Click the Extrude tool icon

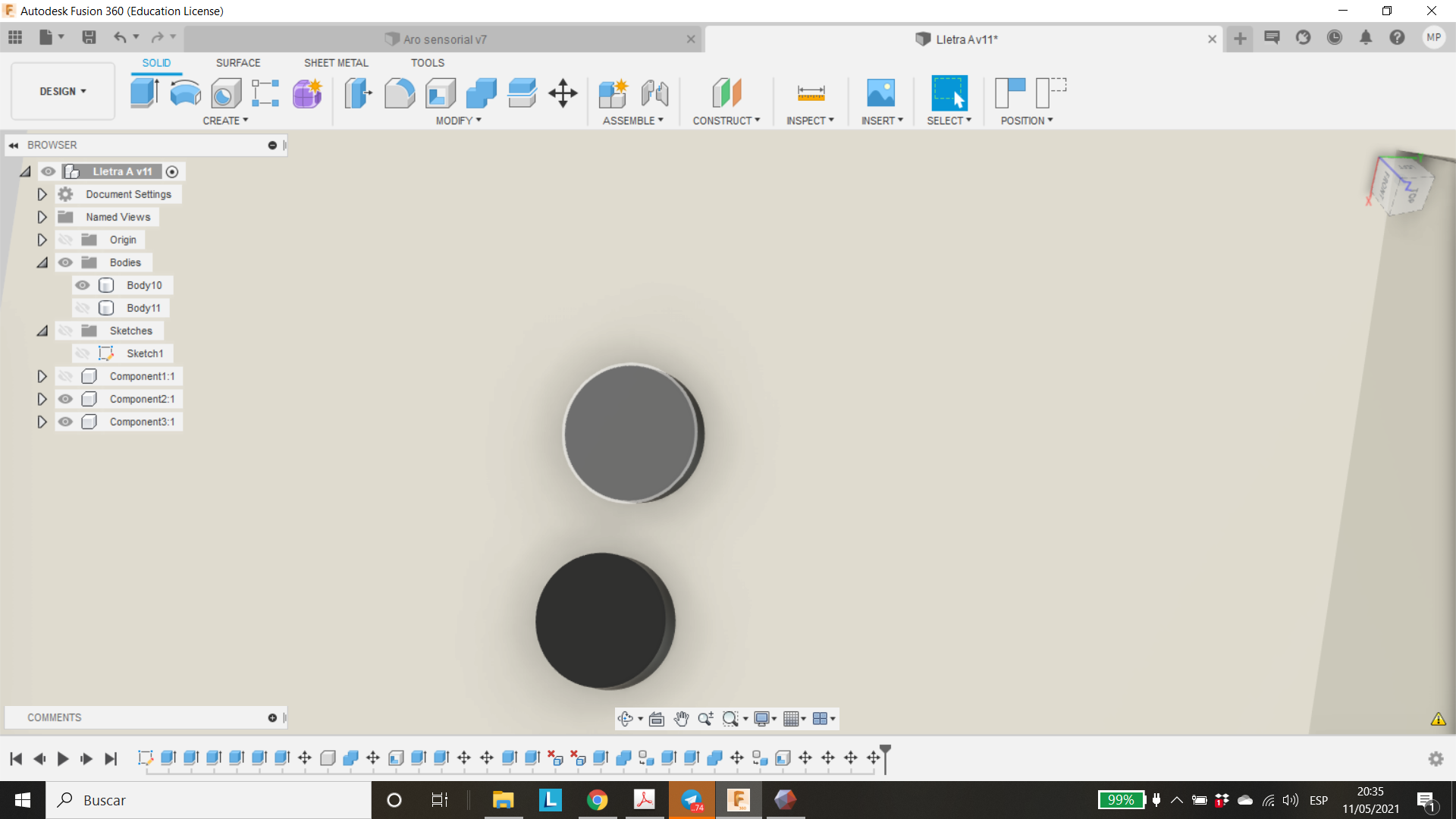click(144, 93)
